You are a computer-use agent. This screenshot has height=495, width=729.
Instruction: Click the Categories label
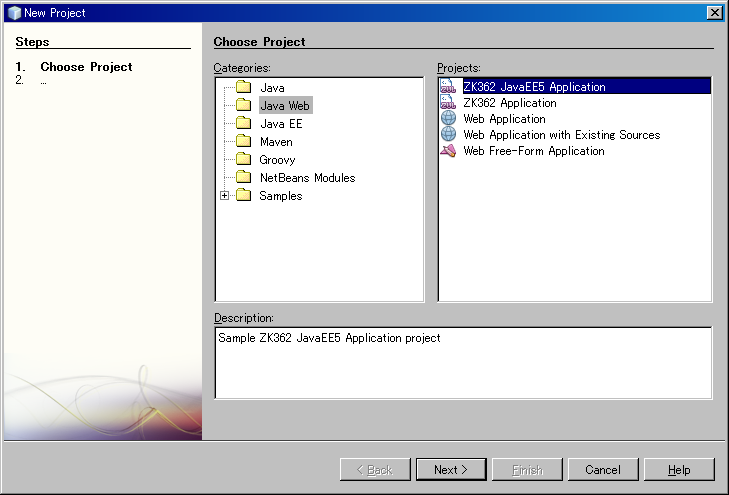tap(242, 68)
